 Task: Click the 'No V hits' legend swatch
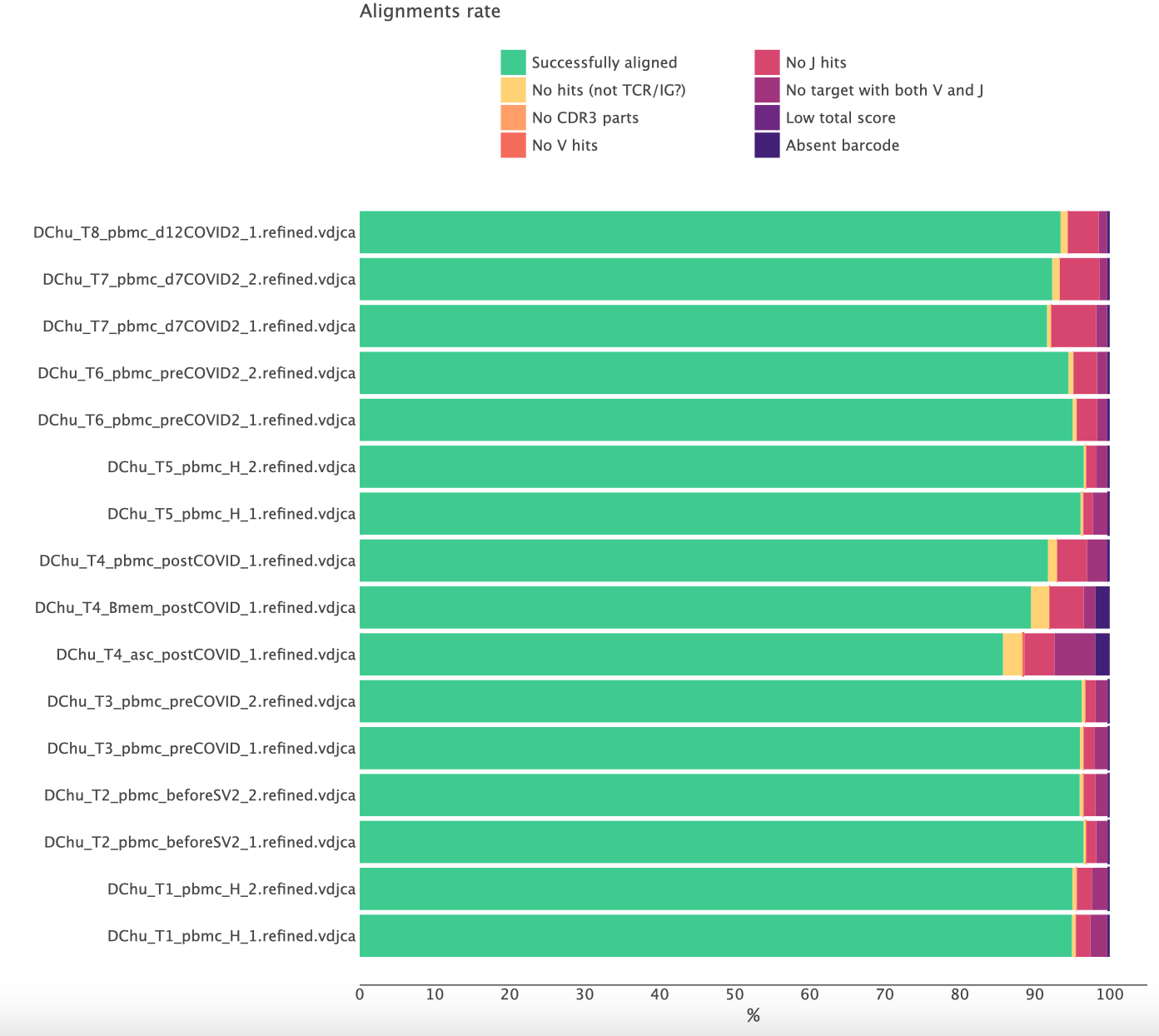[513, 145]
